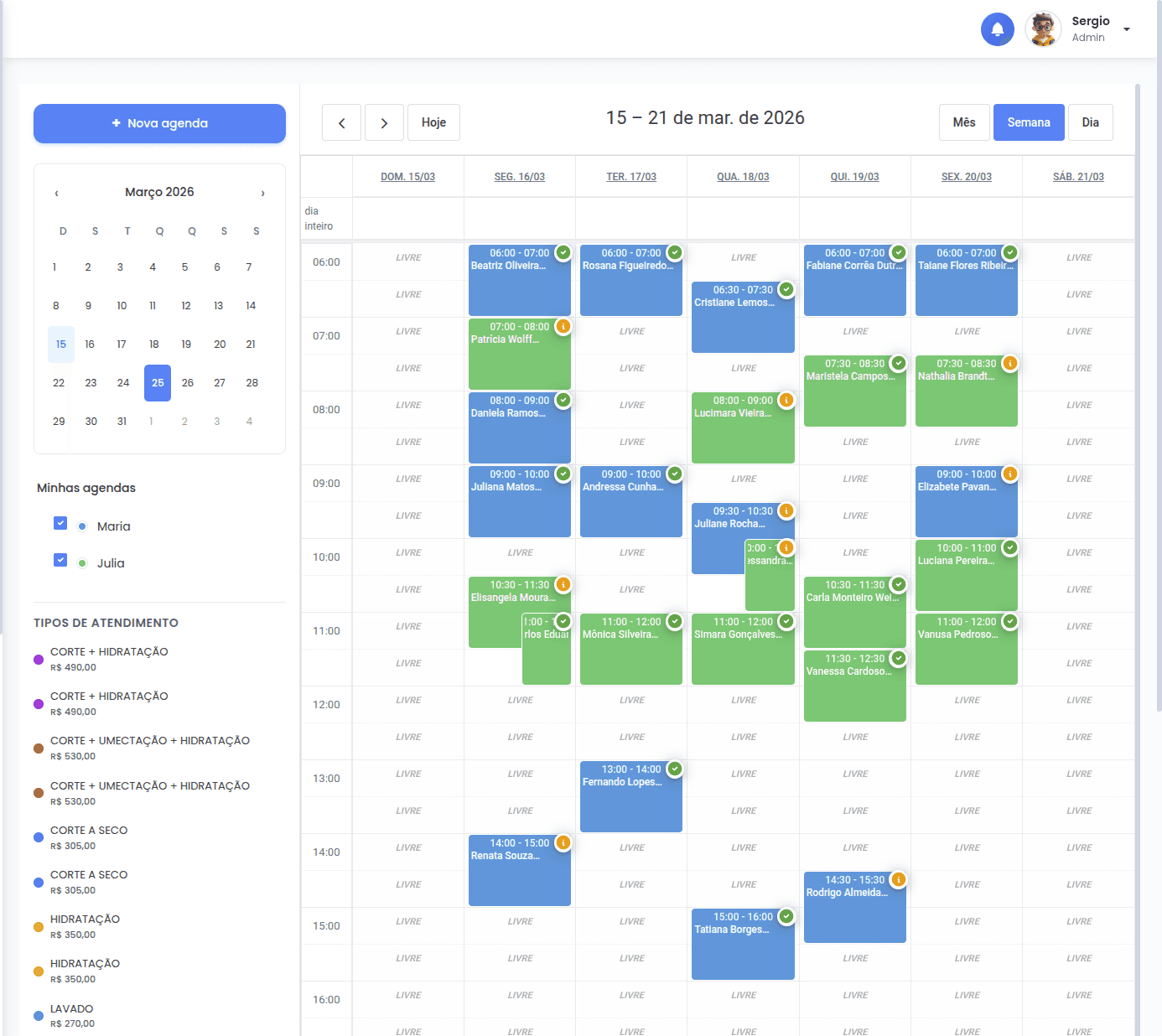Screen dimensions: 1162x1036
Task: Open the TER. 17/03 day header
Action: pyautogui.click(x=631, y=177)
